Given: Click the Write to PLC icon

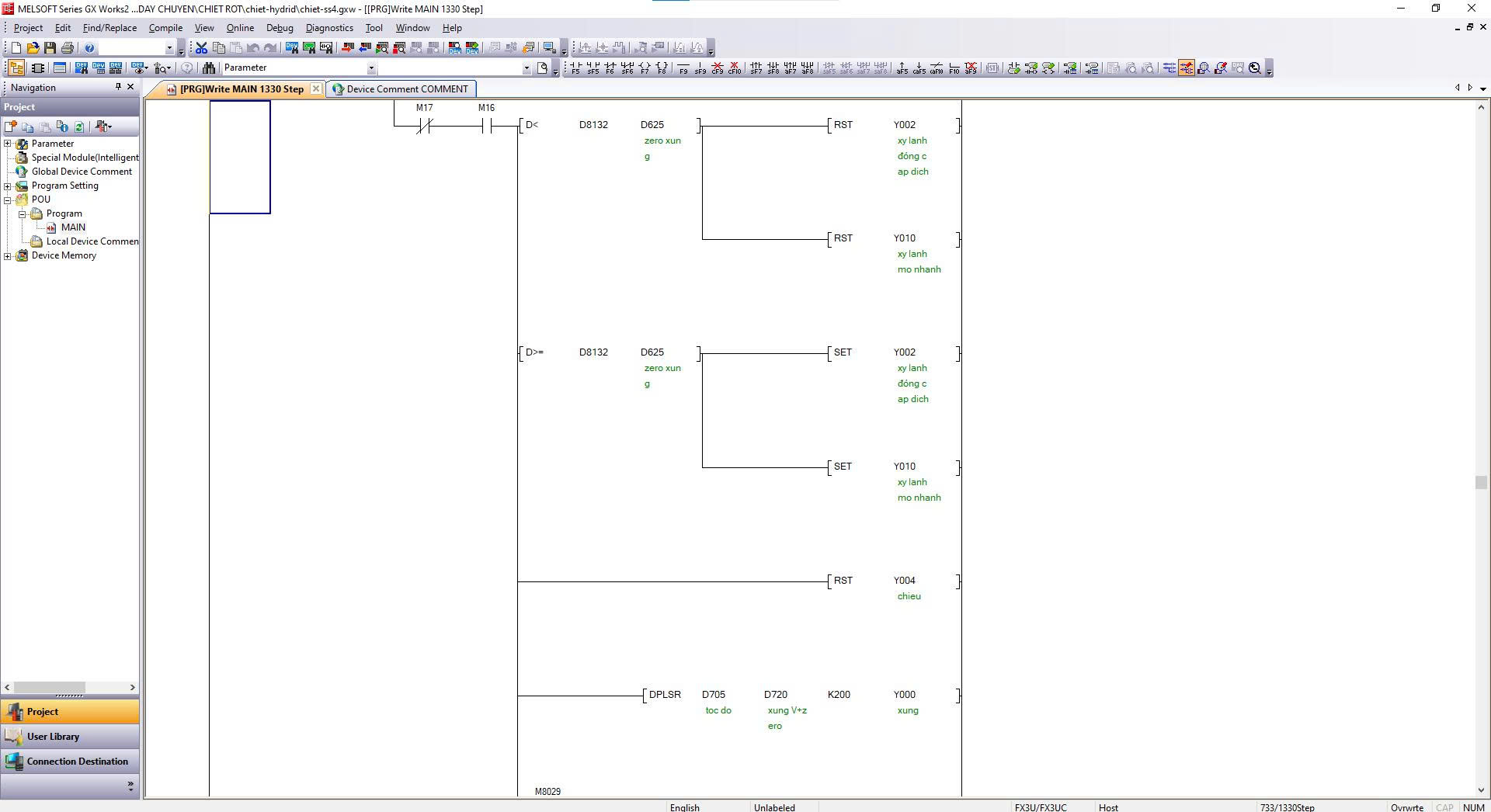Looking at the screenshot, I should pyautogui.click(x=347, y=48).
